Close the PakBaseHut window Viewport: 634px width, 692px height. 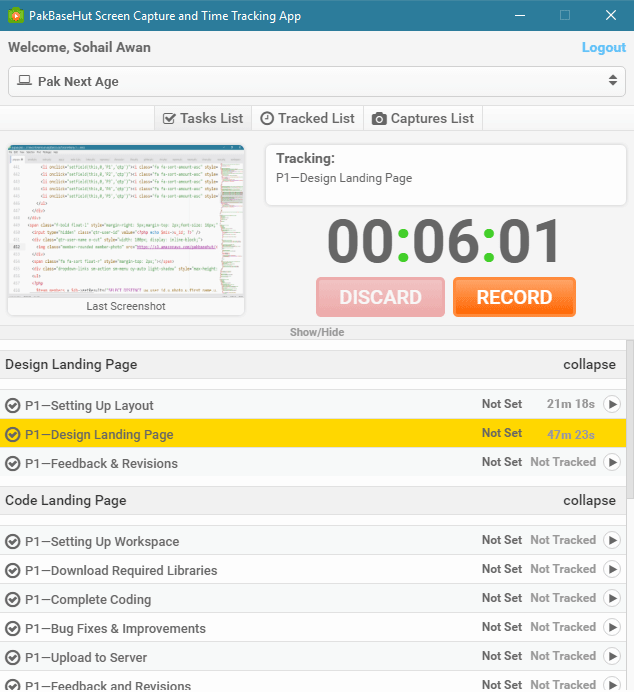tap(611, 15)
